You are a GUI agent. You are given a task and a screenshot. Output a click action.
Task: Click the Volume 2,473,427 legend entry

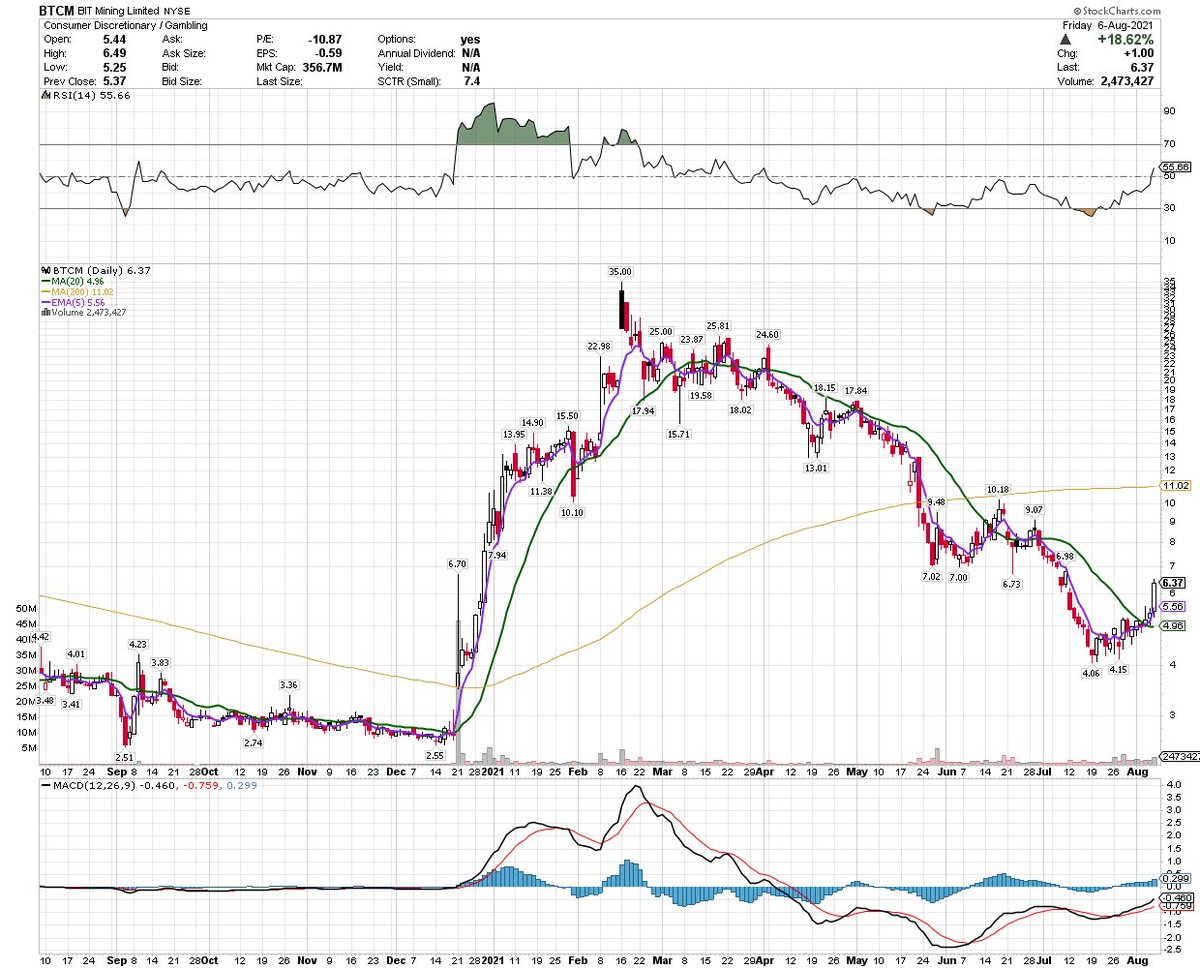click(x=84, y=313)
